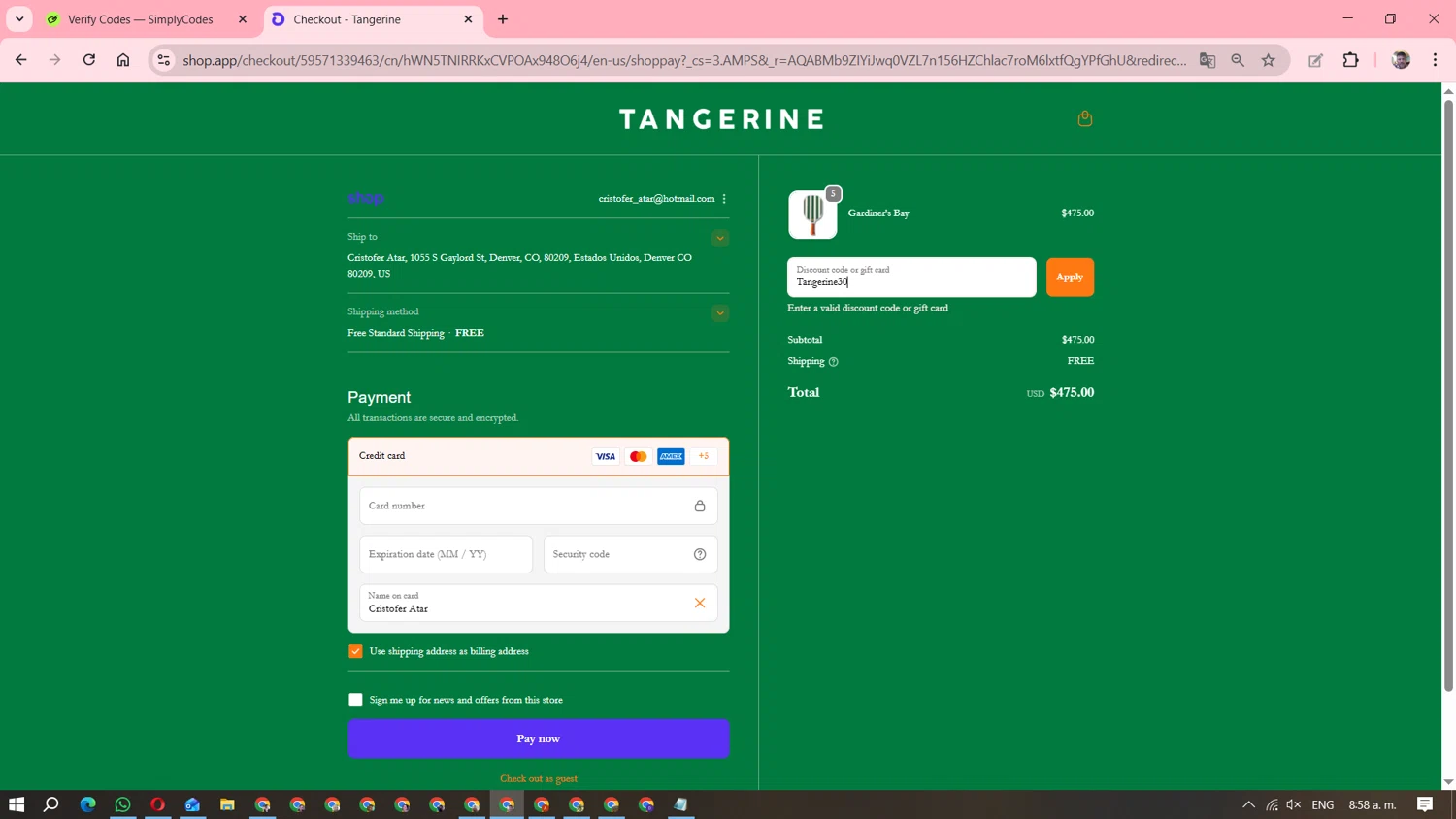1456x819 pixels.
Task: Open WhatsApp from the taskbar
Action: [x=122, y=804]
